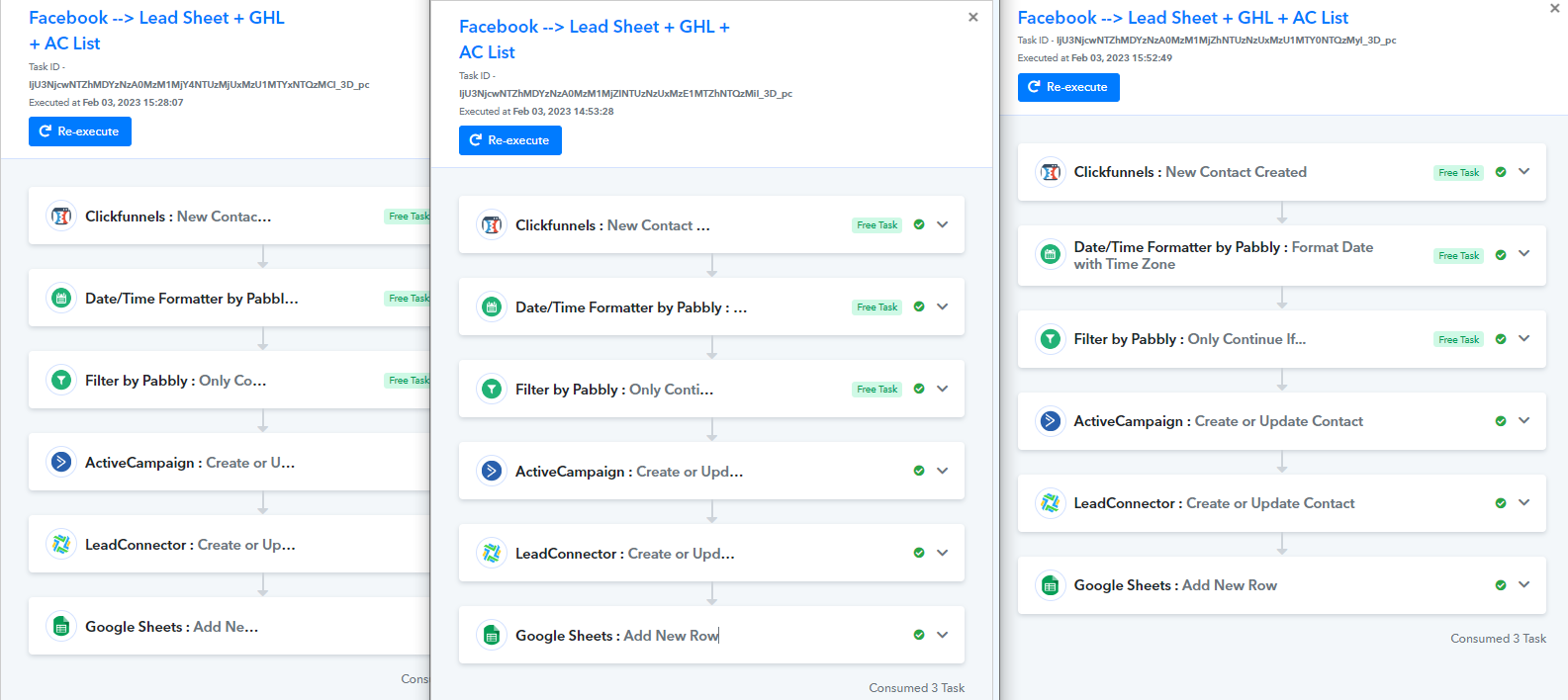1568x700 pixels.
Task: Close the right task history panel
Action: click(1554, 7)
